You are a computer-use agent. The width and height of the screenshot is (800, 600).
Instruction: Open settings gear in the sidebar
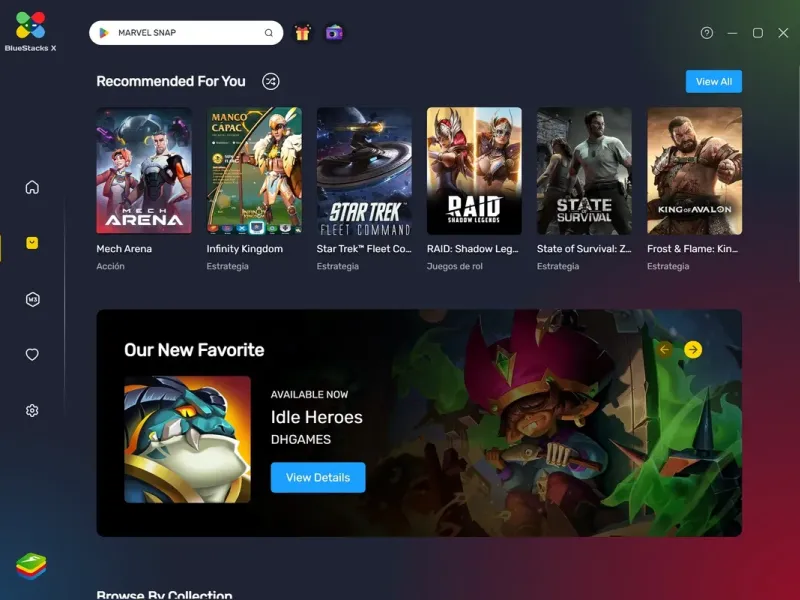32,410
